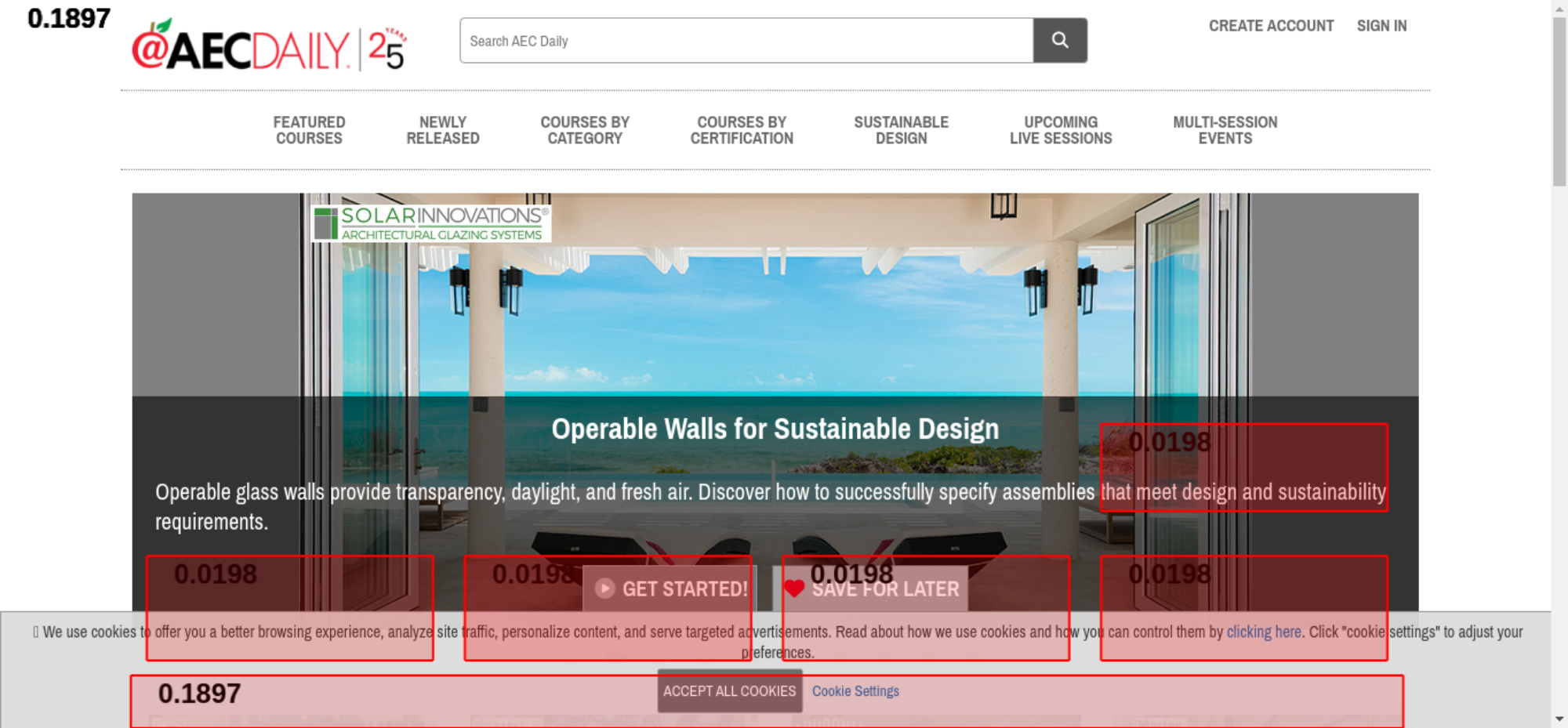Click the heart Save for Later button
1568x728 pixels.
[870, 589]
